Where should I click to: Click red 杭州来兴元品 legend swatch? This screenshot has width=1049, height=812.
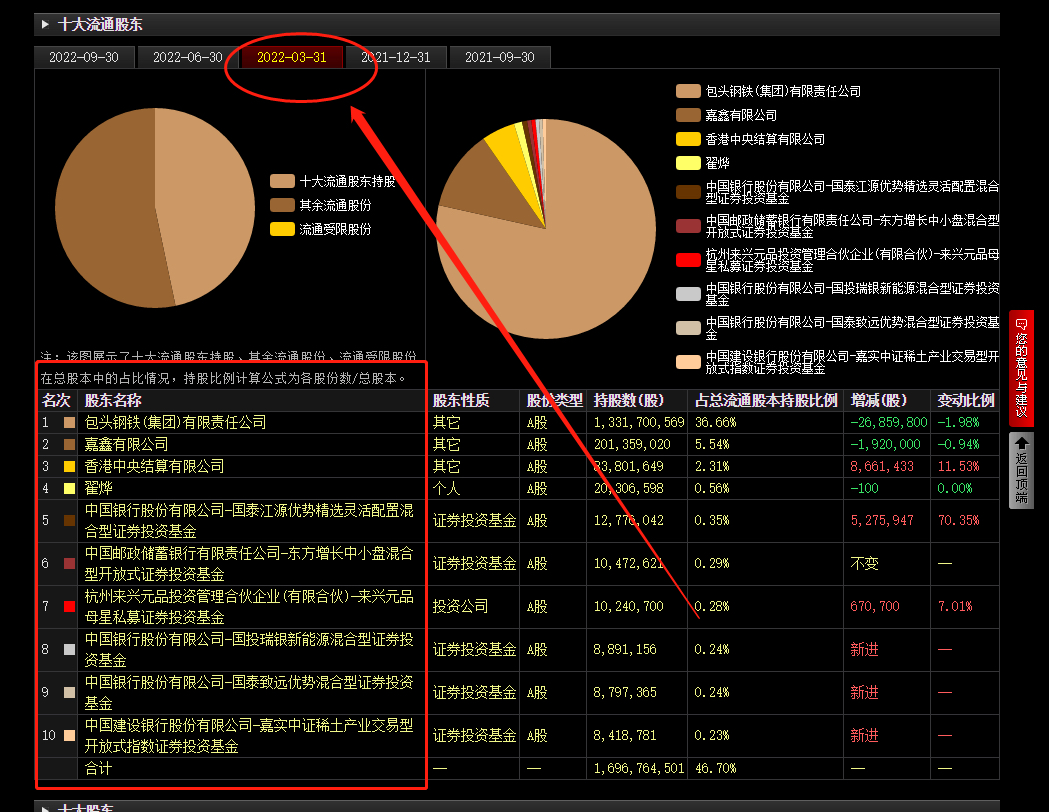[x=688, y=261]
